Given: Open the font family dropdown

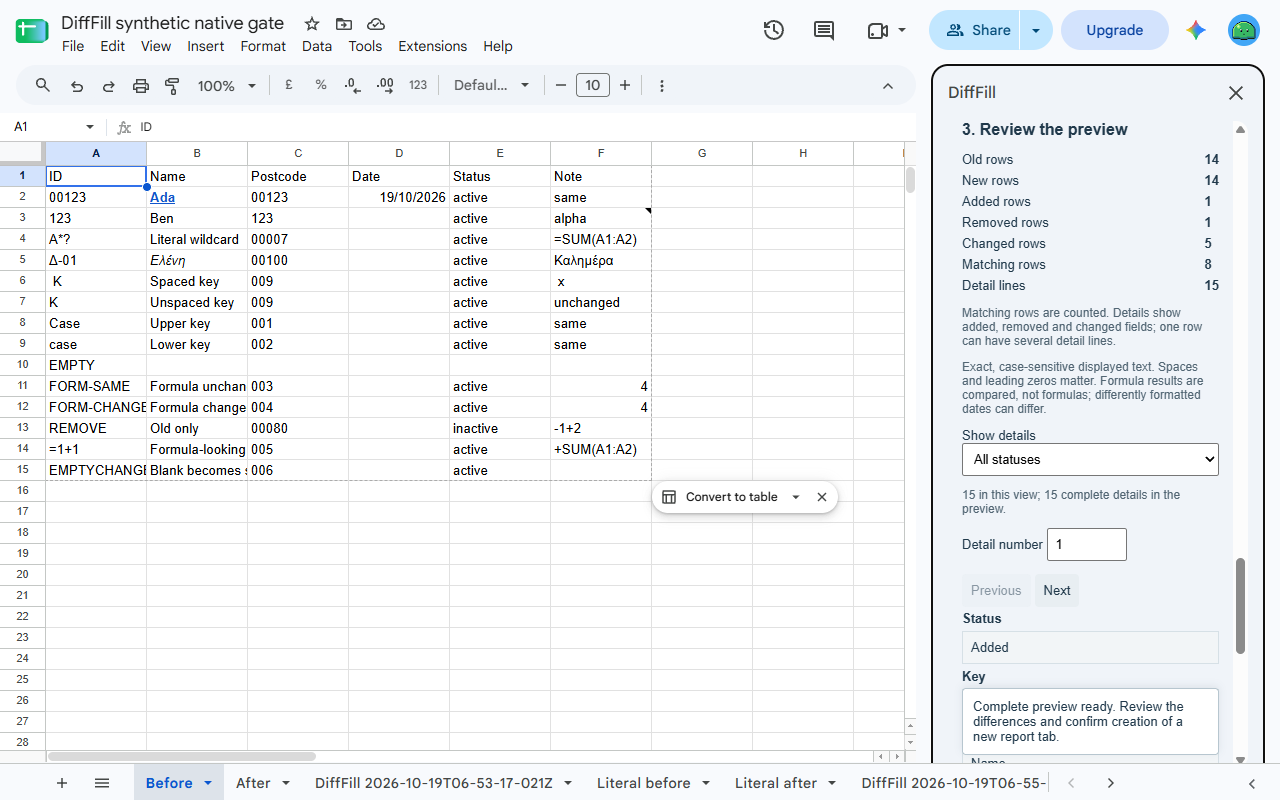Looking at the screenshot, I should (x=491, y=86).
